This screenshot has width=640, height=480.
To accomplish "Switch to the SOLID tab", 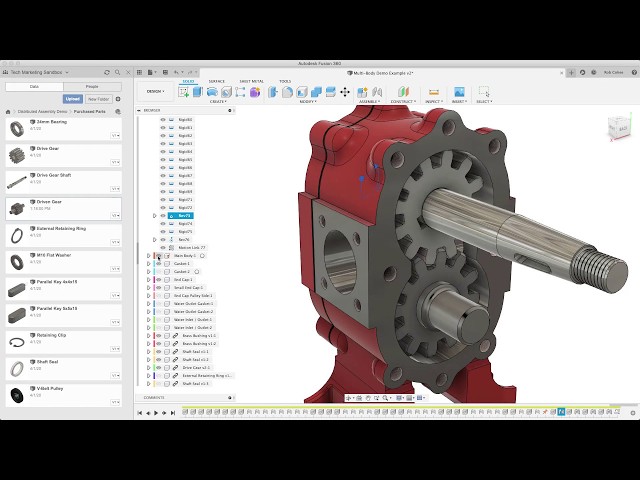I will click(x=188, y=82).
